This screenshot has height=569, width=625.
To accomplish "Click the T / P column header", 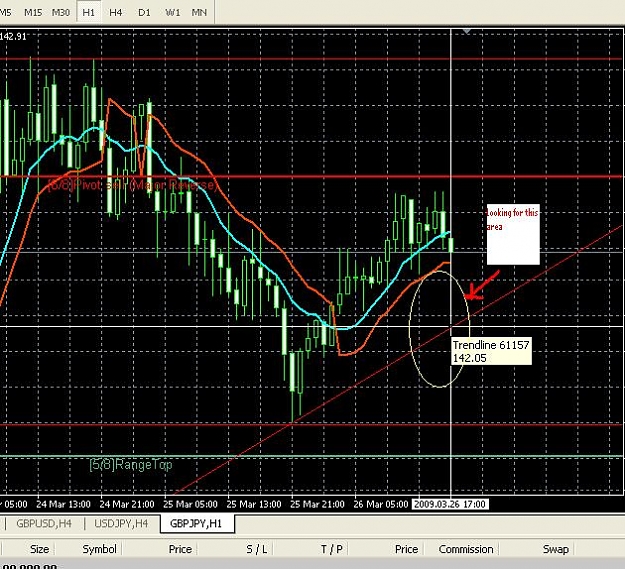I will pyautogui.click(x=332, y=549).
